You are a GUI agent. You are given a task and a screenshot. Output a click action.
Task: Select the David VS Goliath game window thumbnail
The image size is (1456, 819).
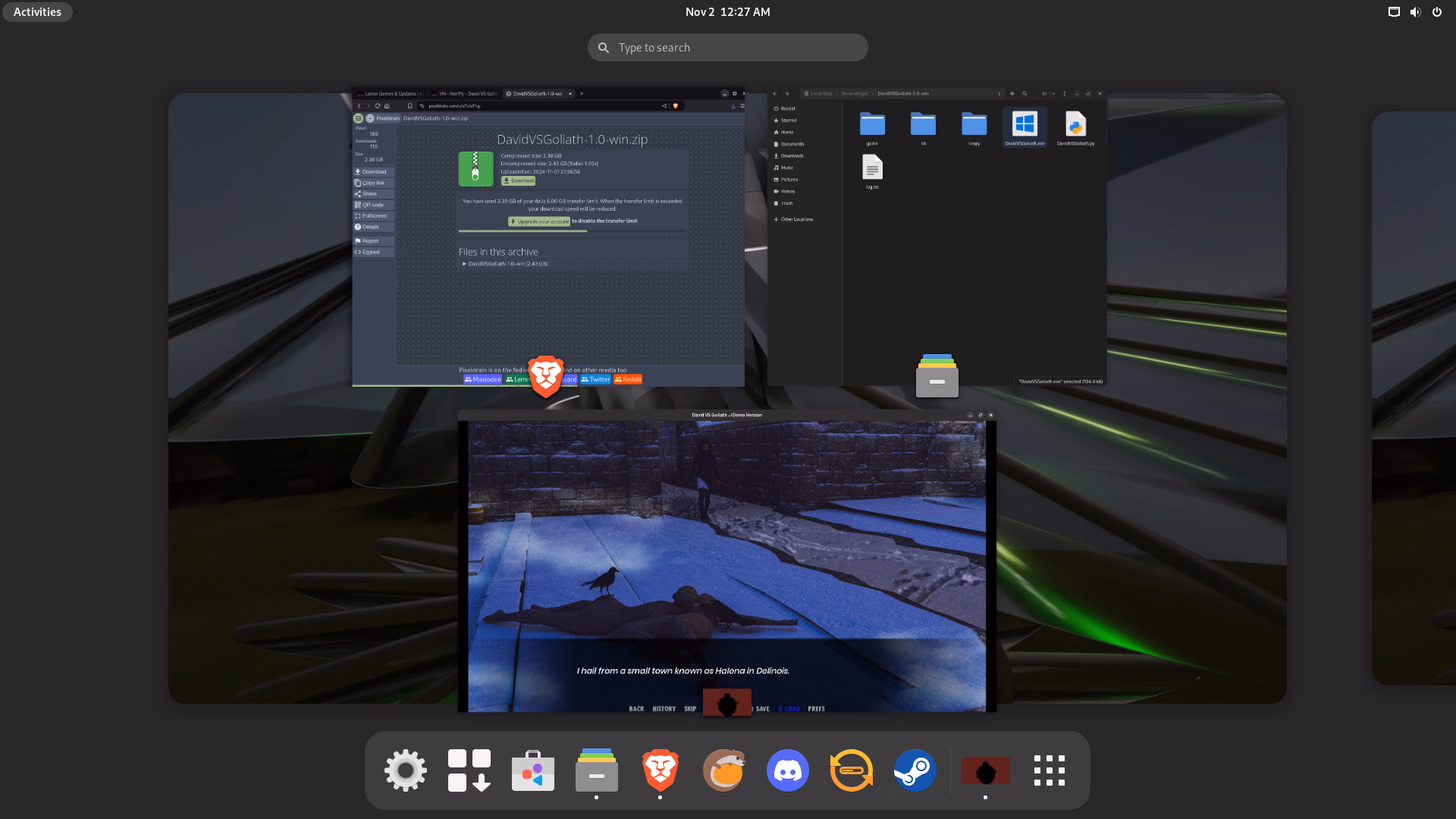[x=727, y=561]
